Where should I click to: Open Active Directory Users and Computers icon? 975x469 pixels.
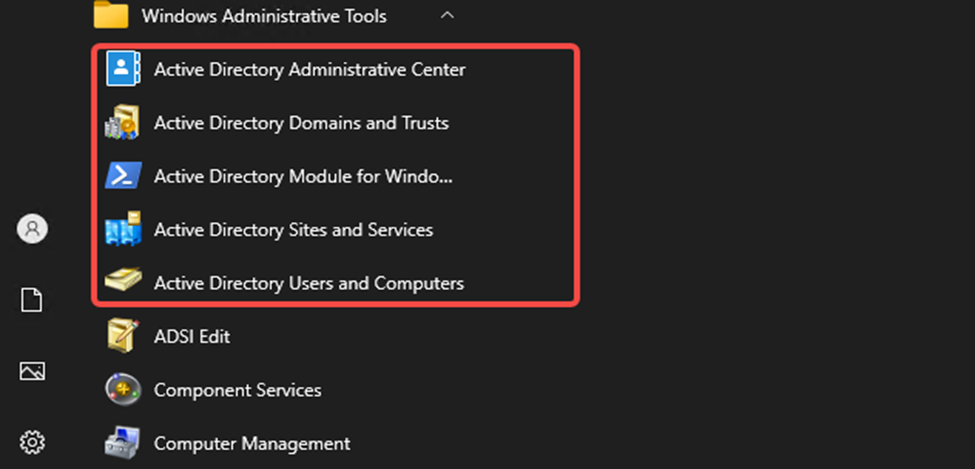pos(122,281)
